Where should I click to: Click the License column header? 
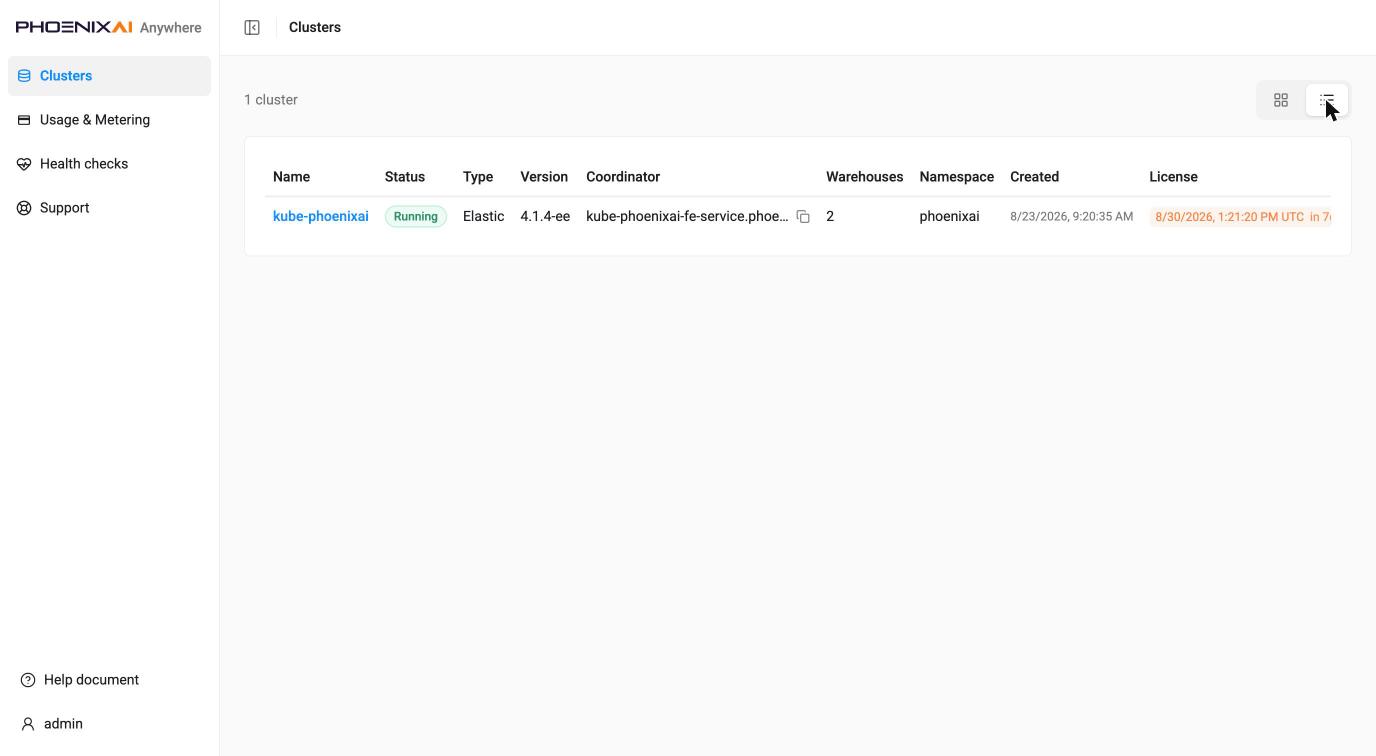1173,177
